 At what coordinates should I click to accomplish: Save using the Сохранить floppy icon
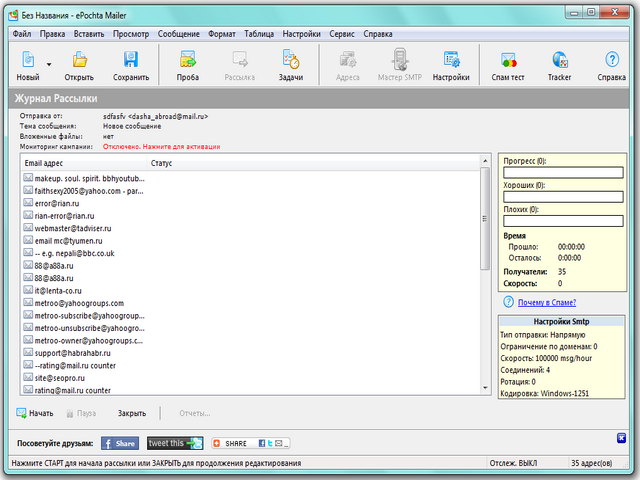tap(131, 60)
